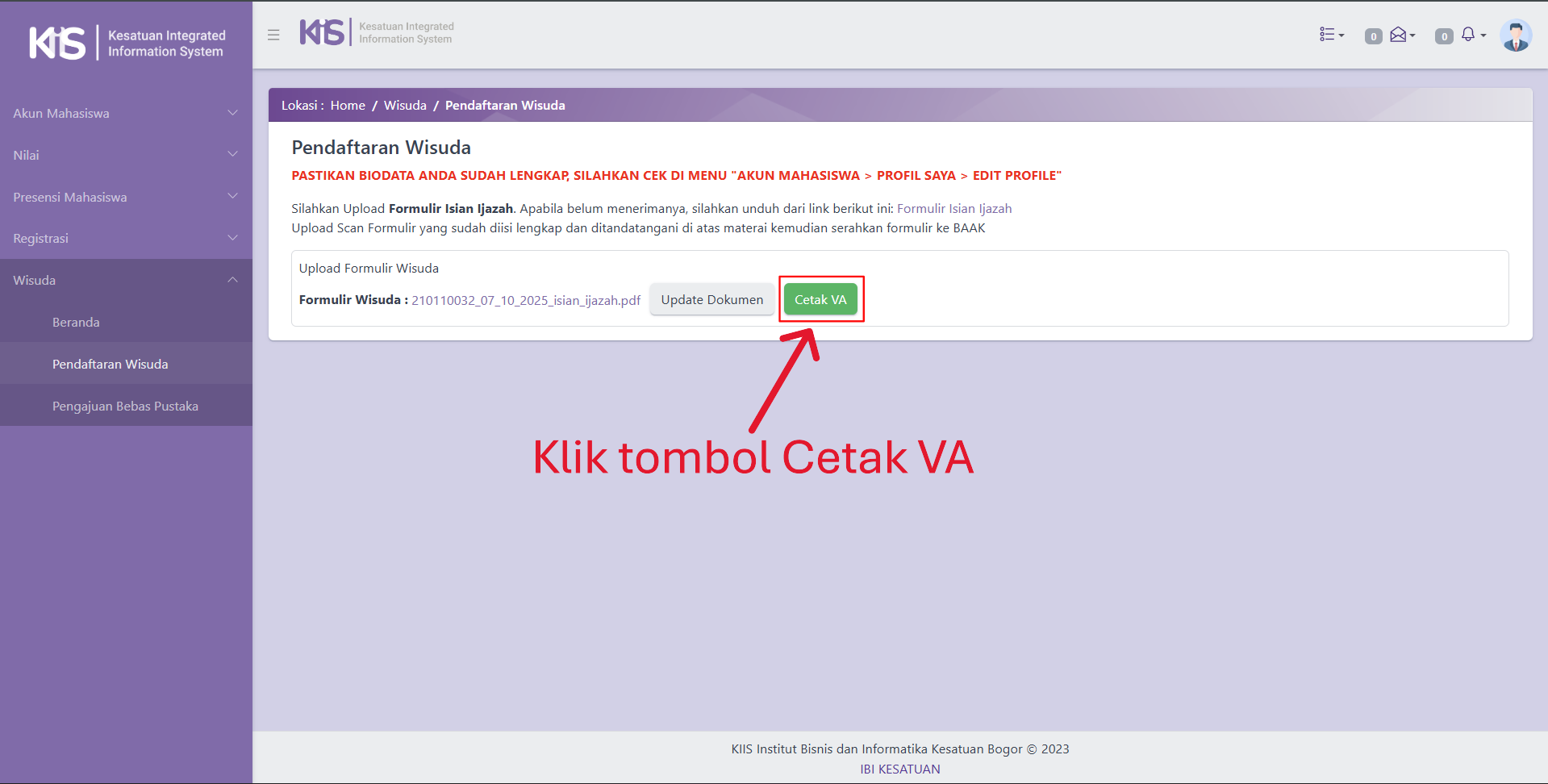Click the KIS logo in top header
The height and width of the screenshot is (784, 1548).
coord(323,33)
